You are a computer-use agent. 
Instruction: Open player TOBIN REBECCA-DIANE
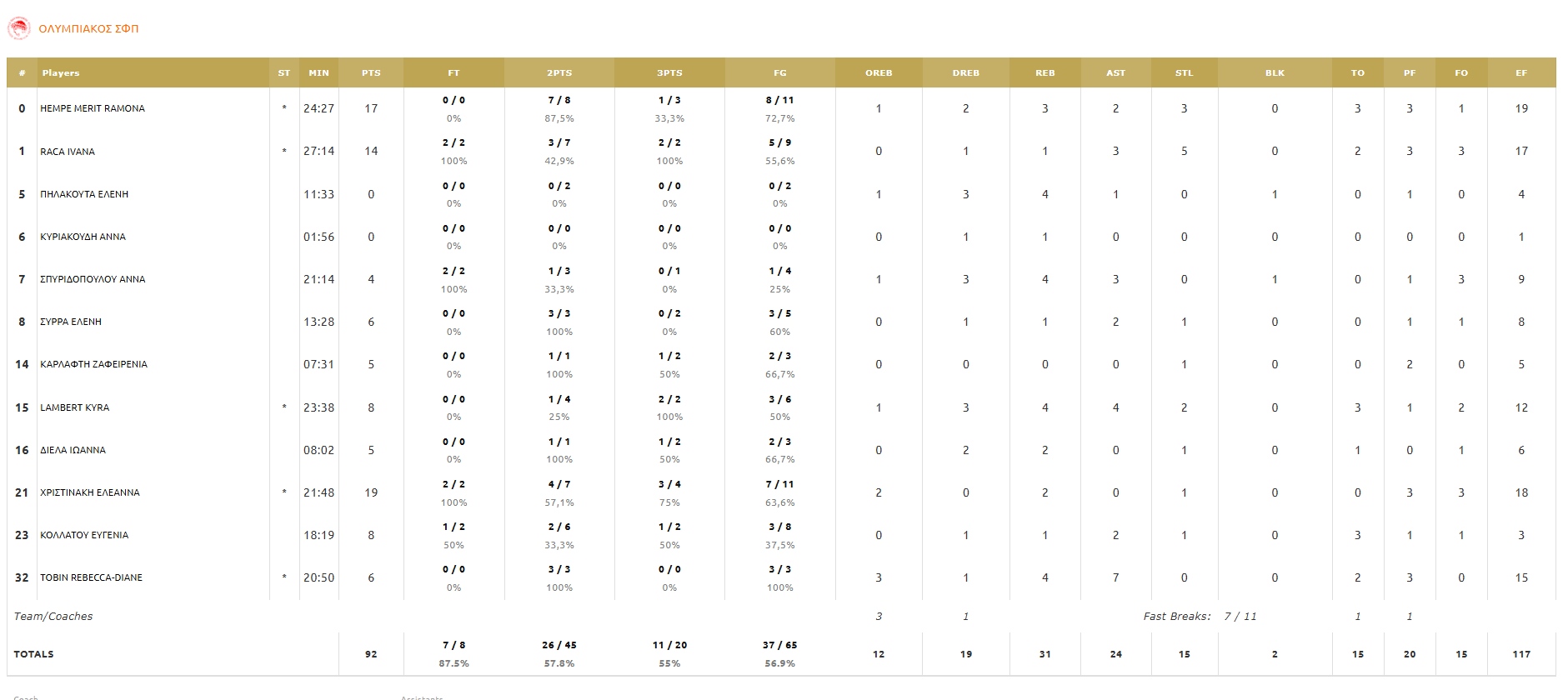(x=92, y=577)
